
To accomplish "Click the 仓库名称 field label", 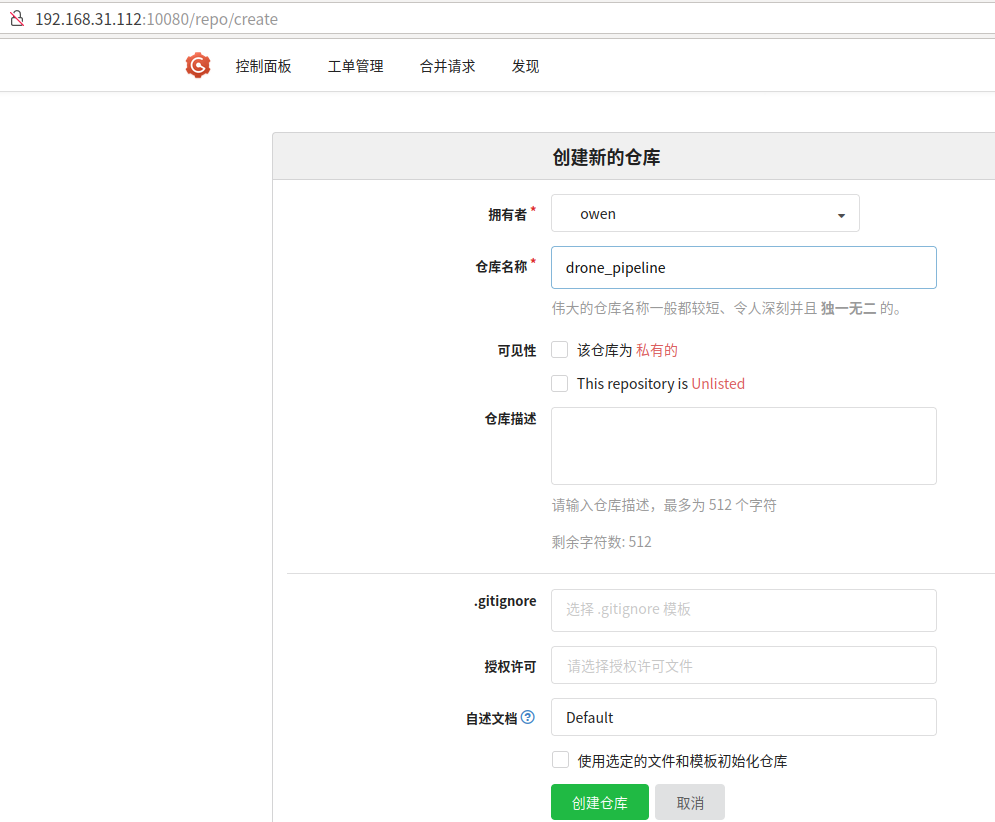I will pyautogui.click(x=501, y=267).
